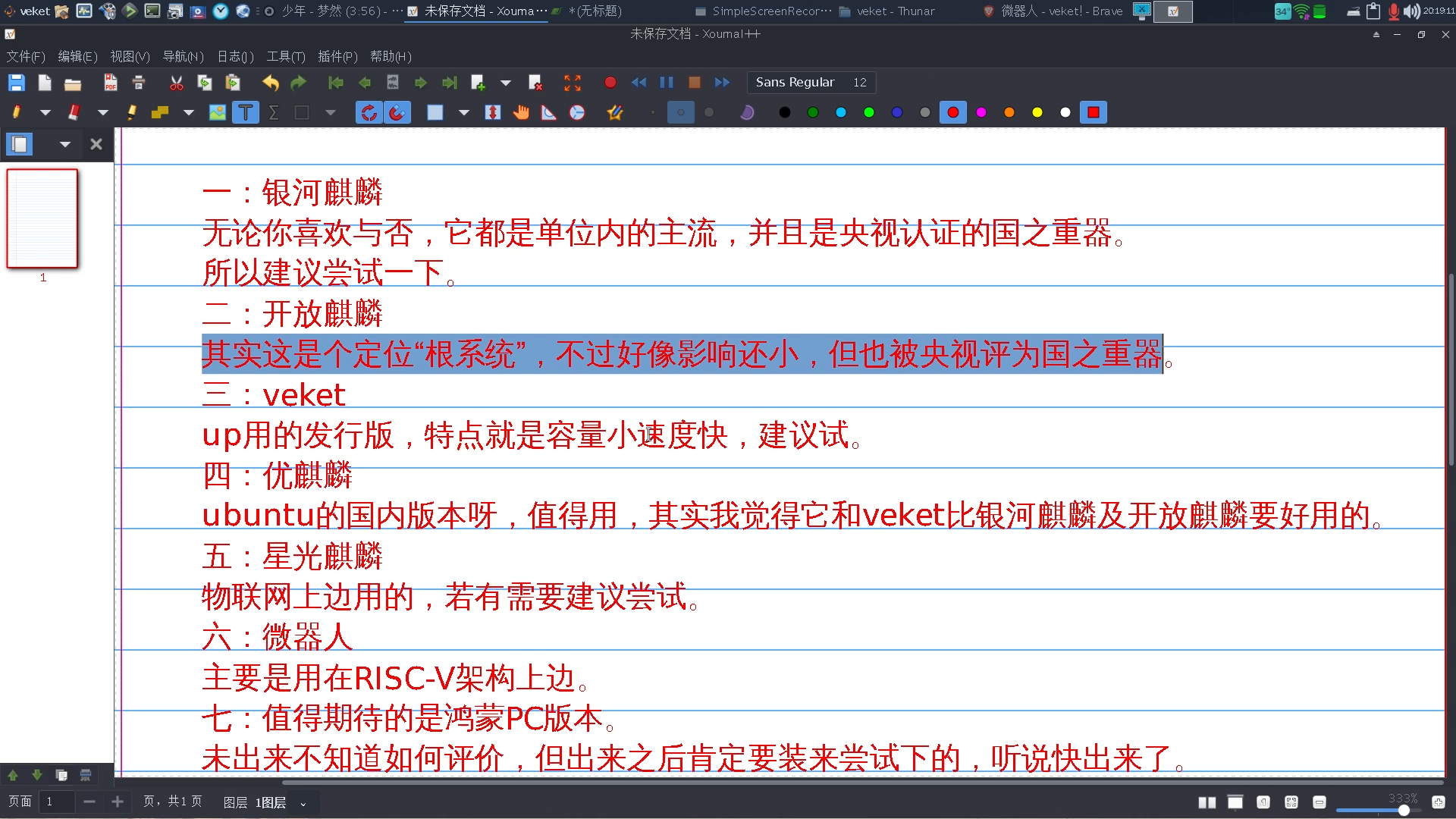Select page 1 thumbnail in sidebar

[x=42, y=218]
